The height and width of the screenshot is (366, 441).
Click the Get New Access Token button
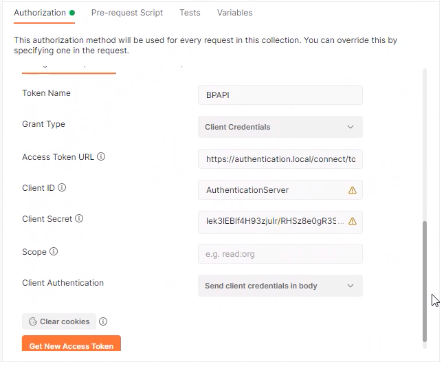(71, 344)
